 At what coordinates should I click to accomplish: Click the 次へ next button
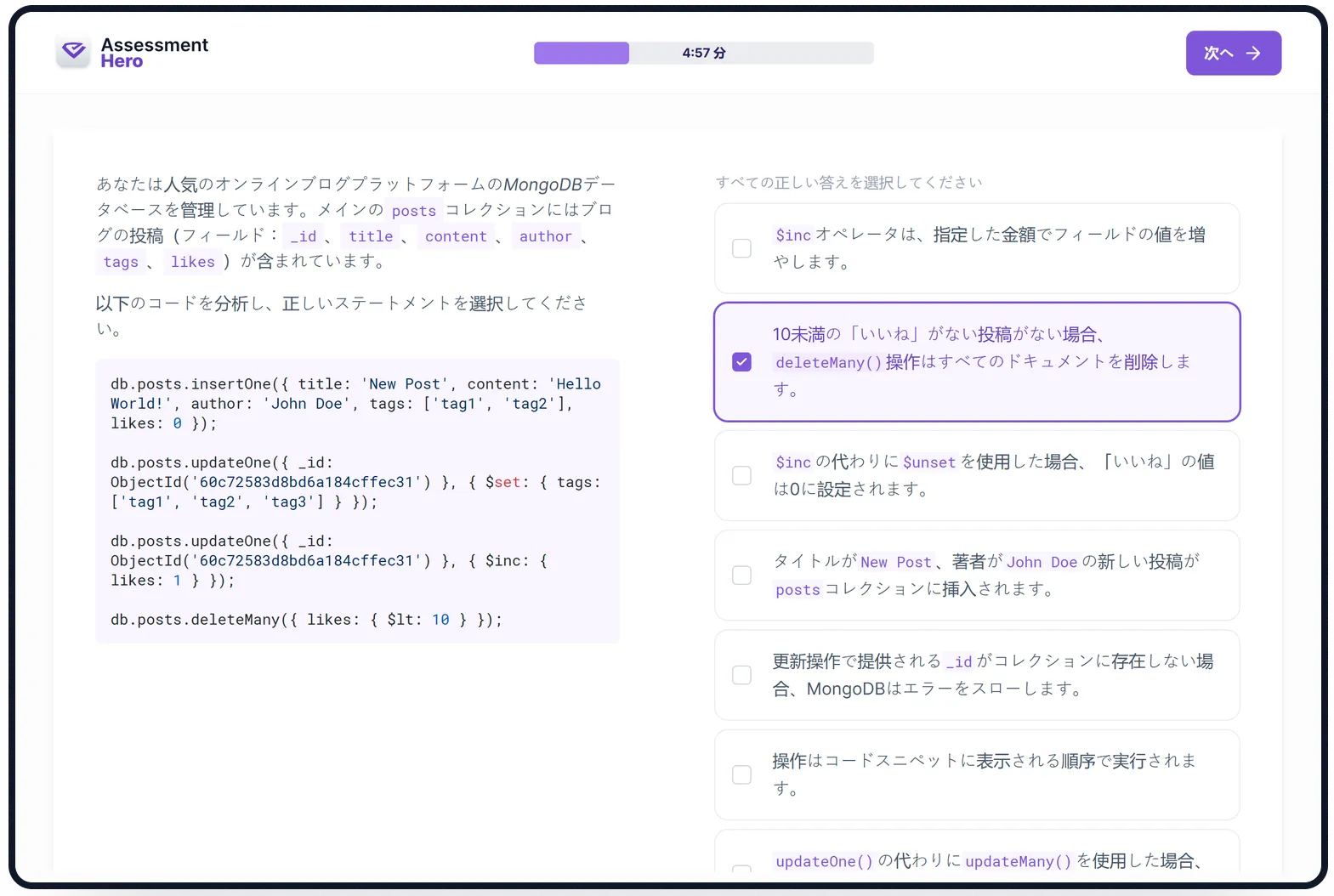[1234, 53]
